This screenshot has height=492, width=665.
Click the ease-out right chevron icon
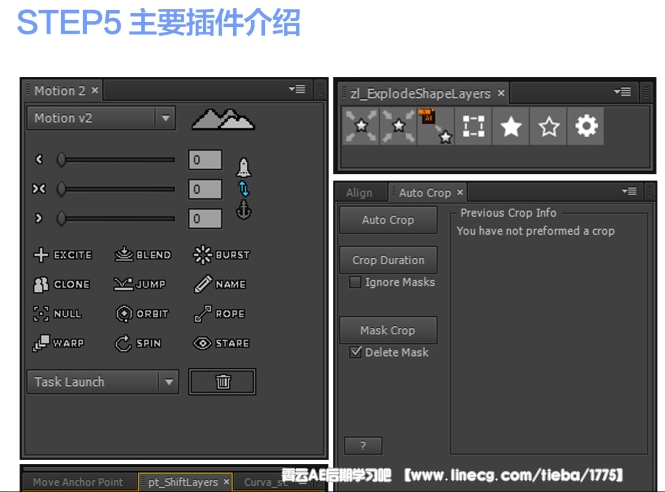click(x=39, y=218)
